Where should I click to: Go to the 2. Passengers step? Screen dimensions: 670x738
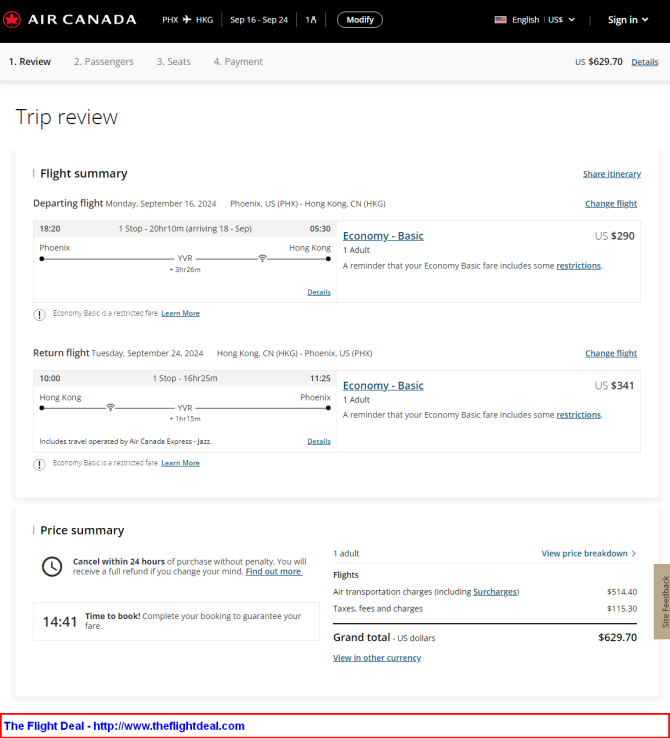click(x=104, y=62)
